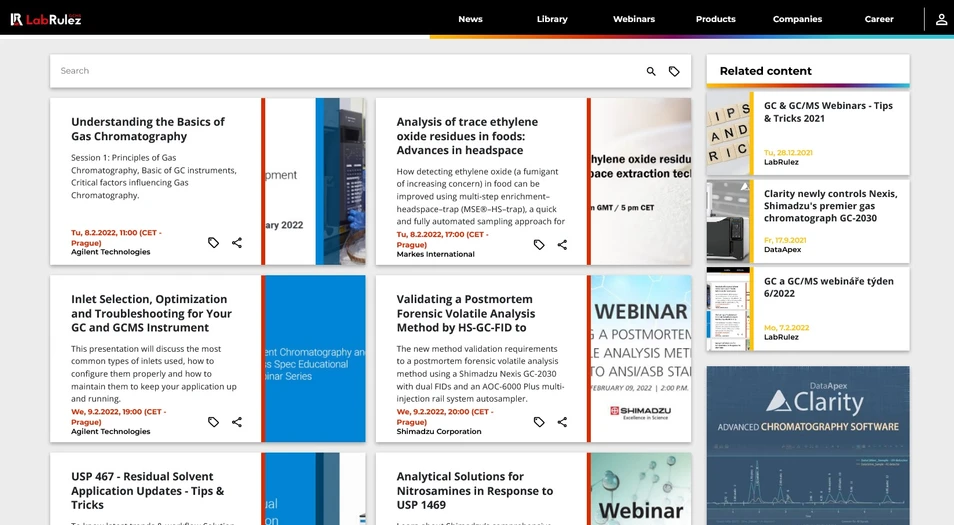This screenshot has height=525, width=954.
Task: Click date Tu, 8.2.2022, 17:00
Action: click(442, 239)
